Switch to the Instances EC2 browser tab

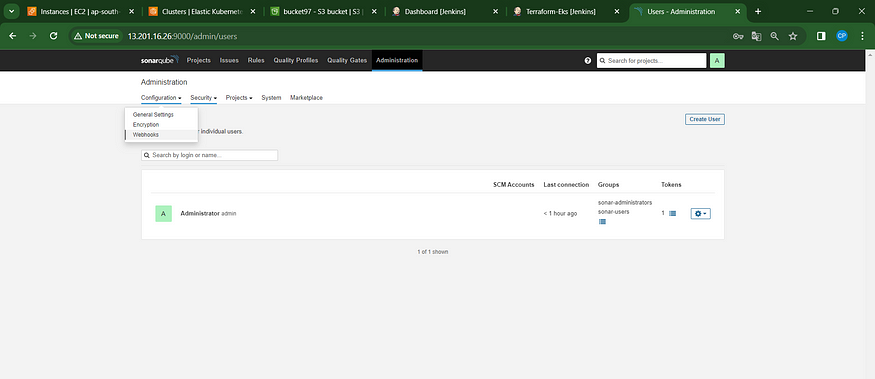tap(80, 12)
